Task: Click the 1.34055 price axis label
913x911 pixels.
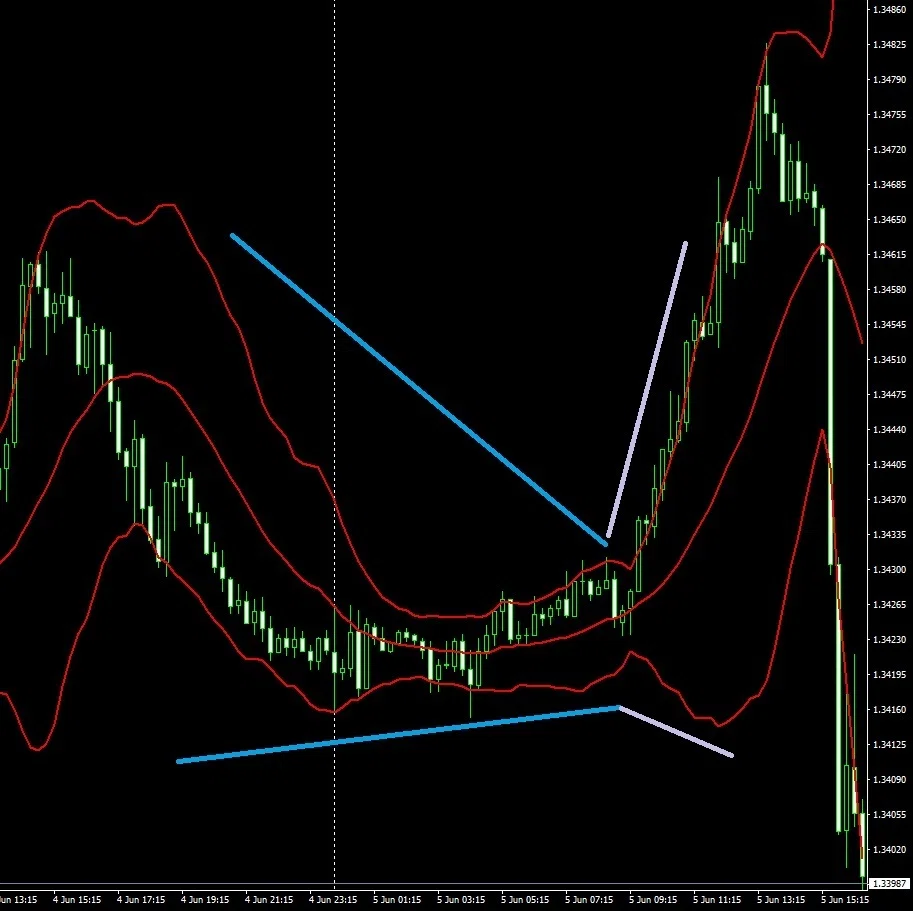Action: point(889,814)
